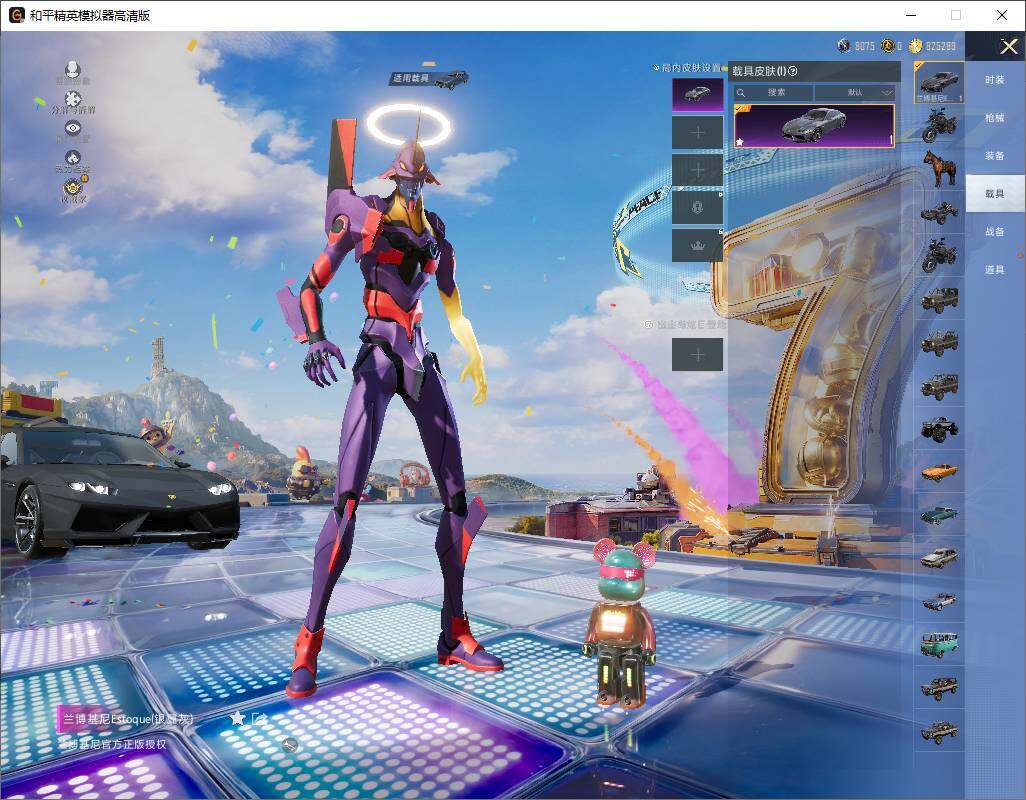
Task: Switch to the 时装 tab
Action: 994,80
